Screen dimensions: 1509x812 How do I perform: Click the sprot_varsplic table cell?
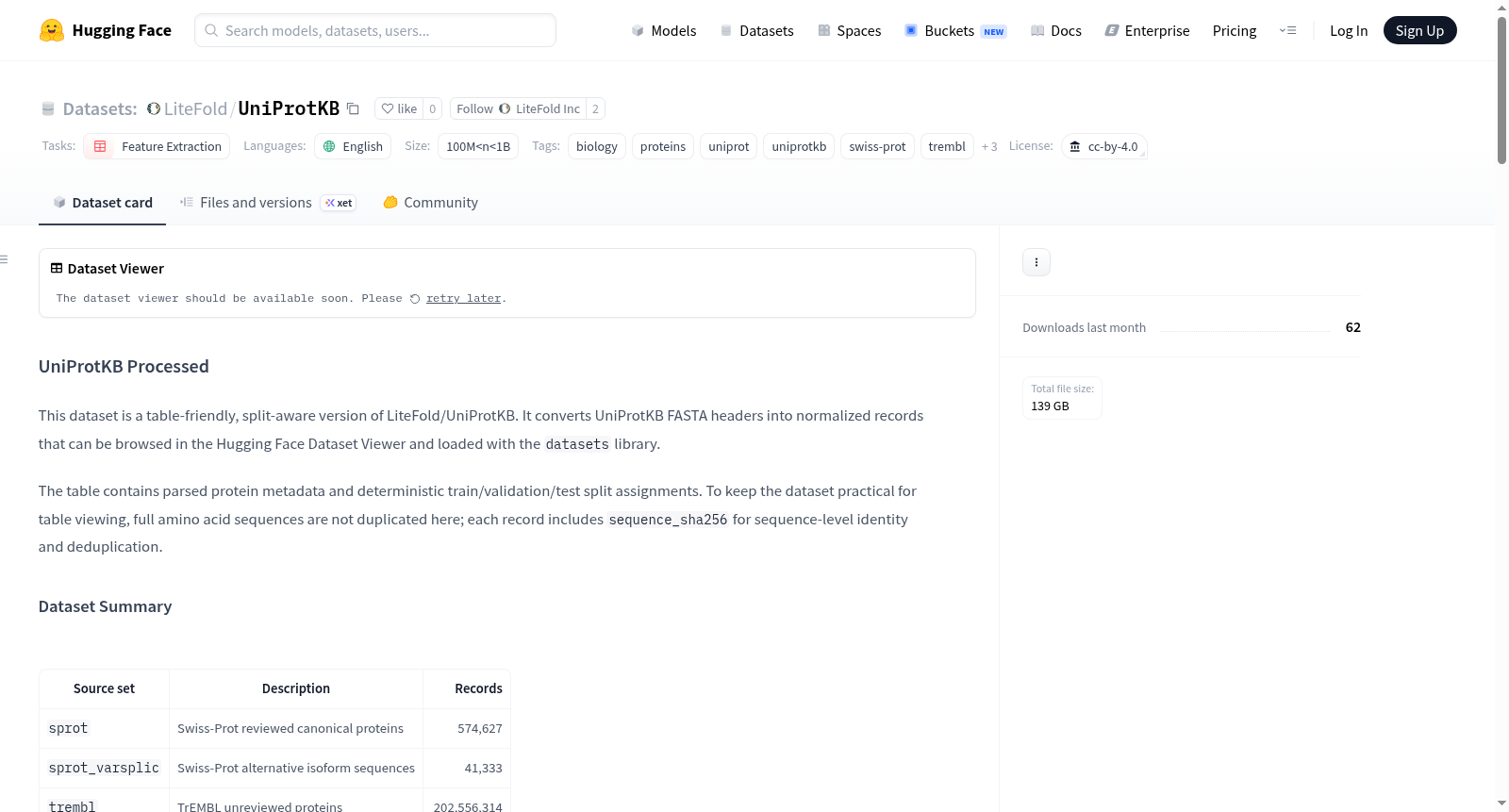(104, 768)
